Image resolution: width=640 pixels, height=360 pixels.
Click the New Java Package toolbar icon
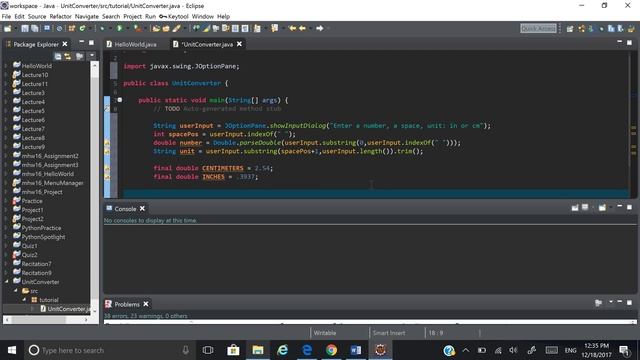click(x=72, y=28)
